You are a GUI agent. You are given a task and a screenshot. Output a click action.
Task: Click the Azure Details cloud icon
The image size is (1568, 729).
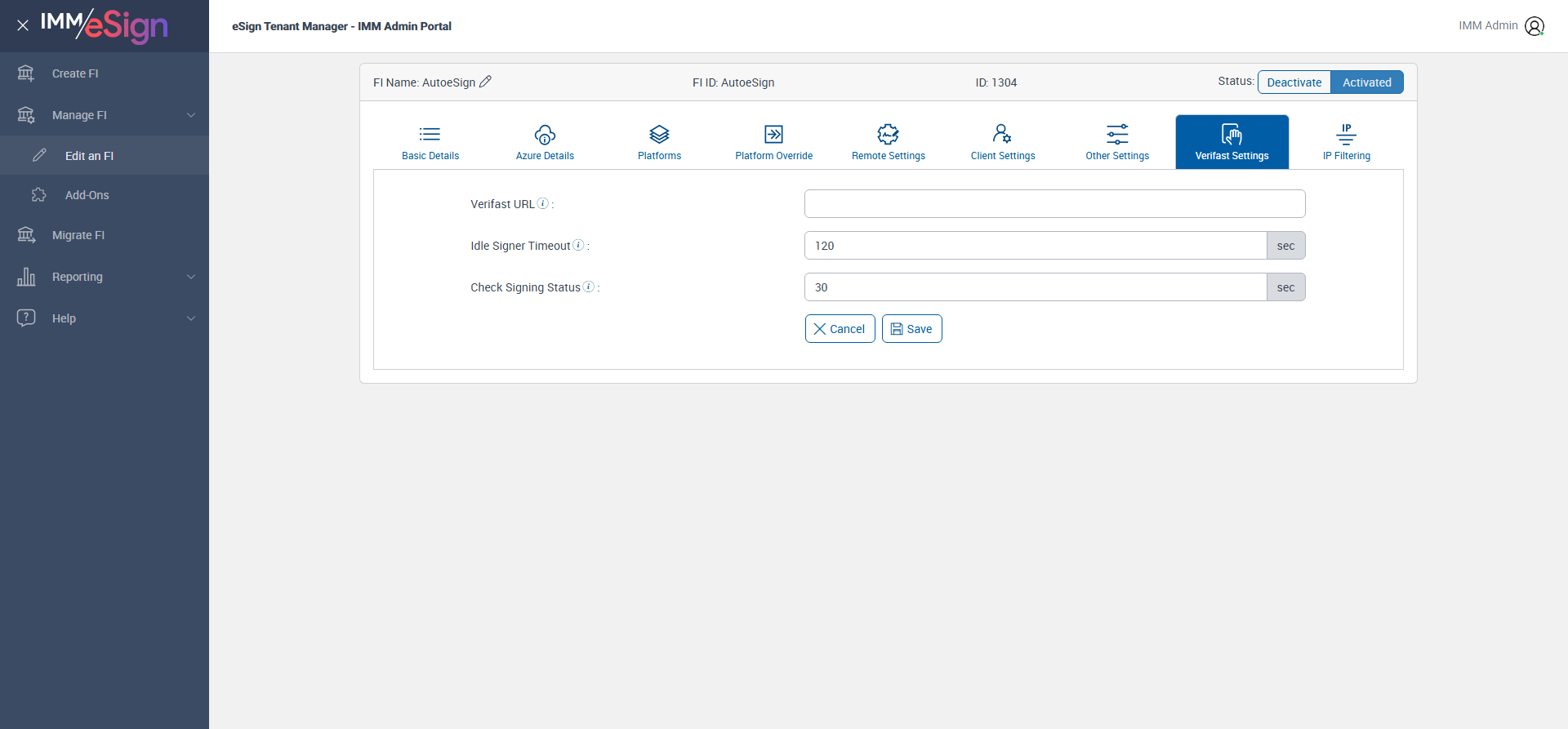click(545, 134)
